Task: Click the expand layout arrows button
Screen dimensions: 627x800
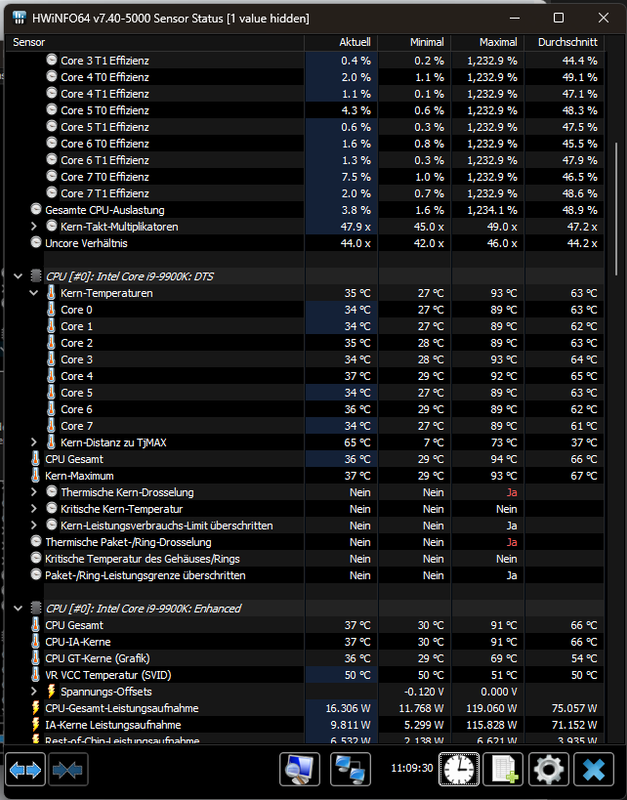Action: (x=26, y=769)
